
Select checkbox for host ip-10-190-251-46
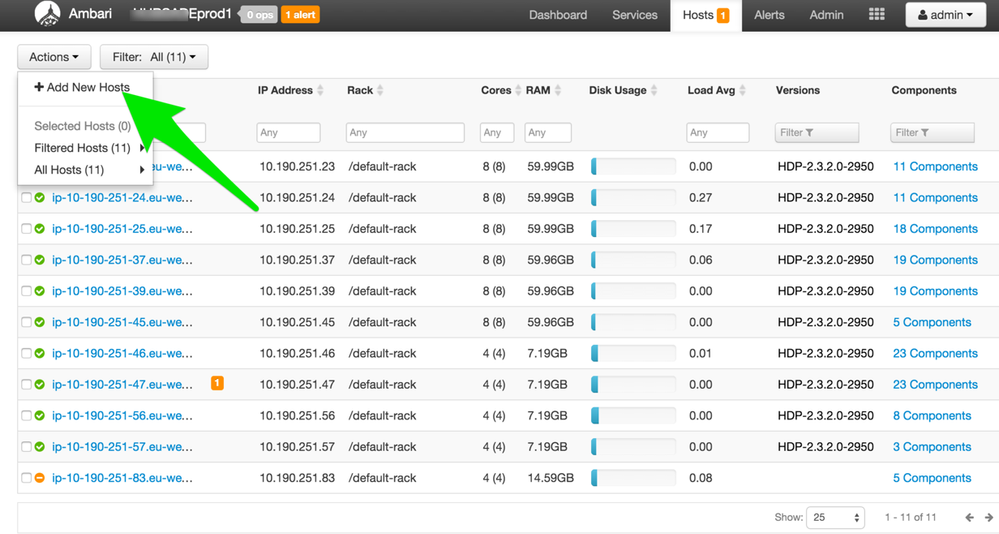(x=27, y=354)
